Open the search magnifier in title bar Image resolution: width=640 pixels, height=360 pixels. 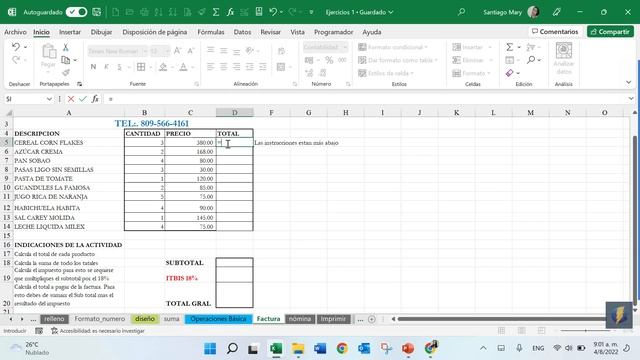[x=461, y=12]
